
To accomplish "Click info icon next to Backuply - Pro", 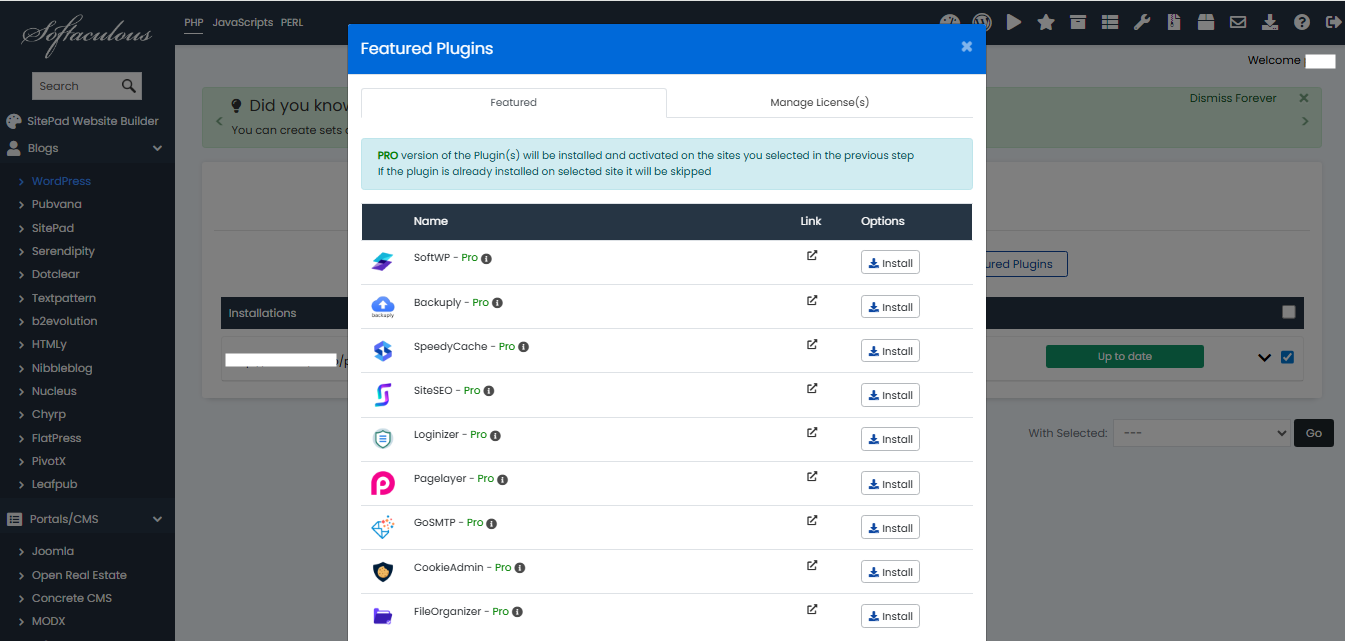I will (x=497, y=303).
